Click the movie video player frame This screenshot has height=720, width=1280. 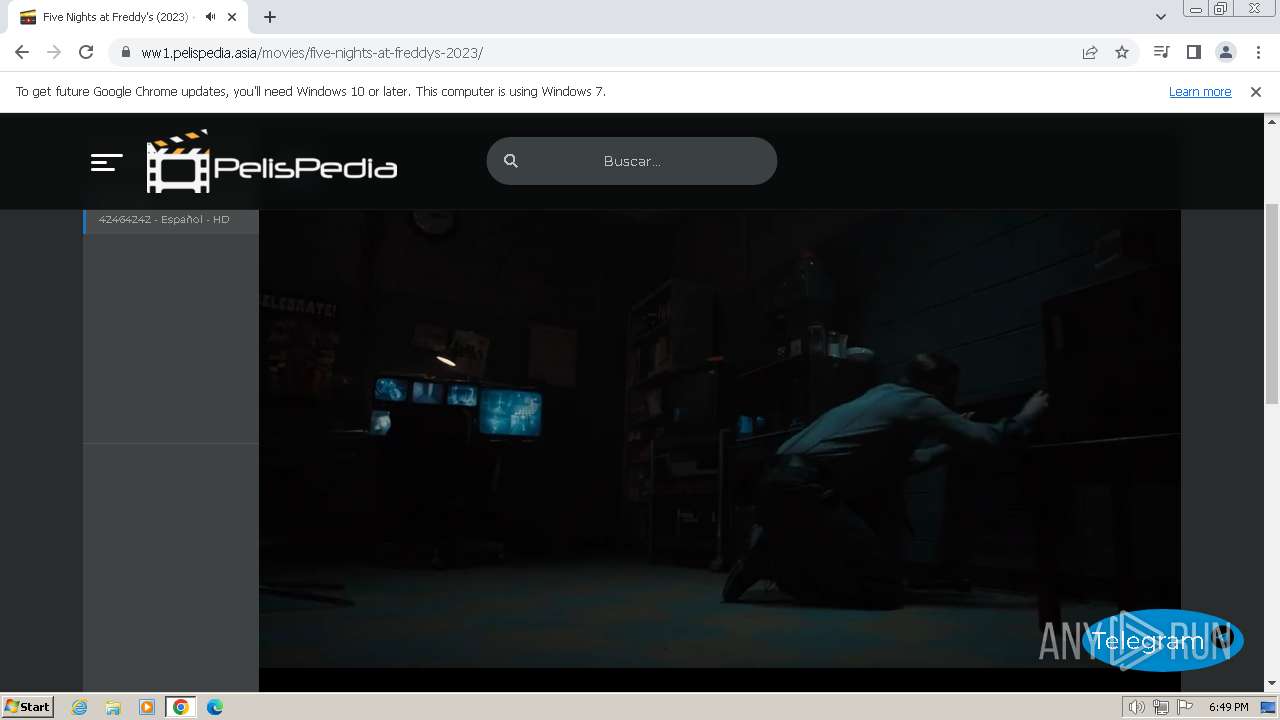click(720, 440)
